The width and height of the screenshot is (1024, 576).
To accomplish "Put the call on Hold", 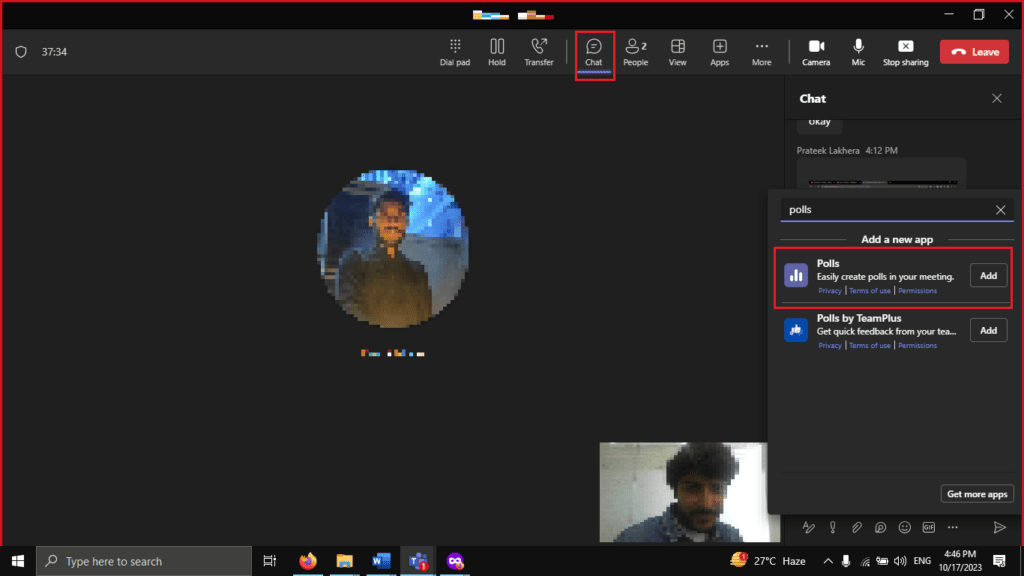I will 497,51.
